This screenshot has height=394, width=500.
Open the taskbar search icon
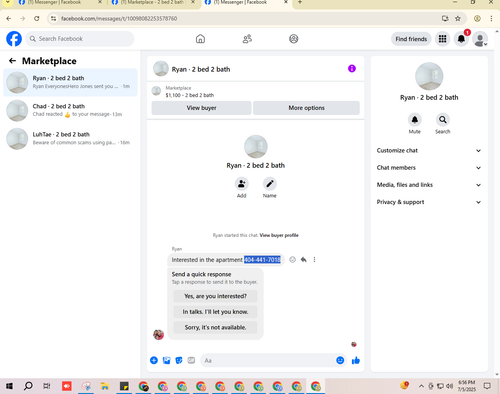[x=28, y=386]
